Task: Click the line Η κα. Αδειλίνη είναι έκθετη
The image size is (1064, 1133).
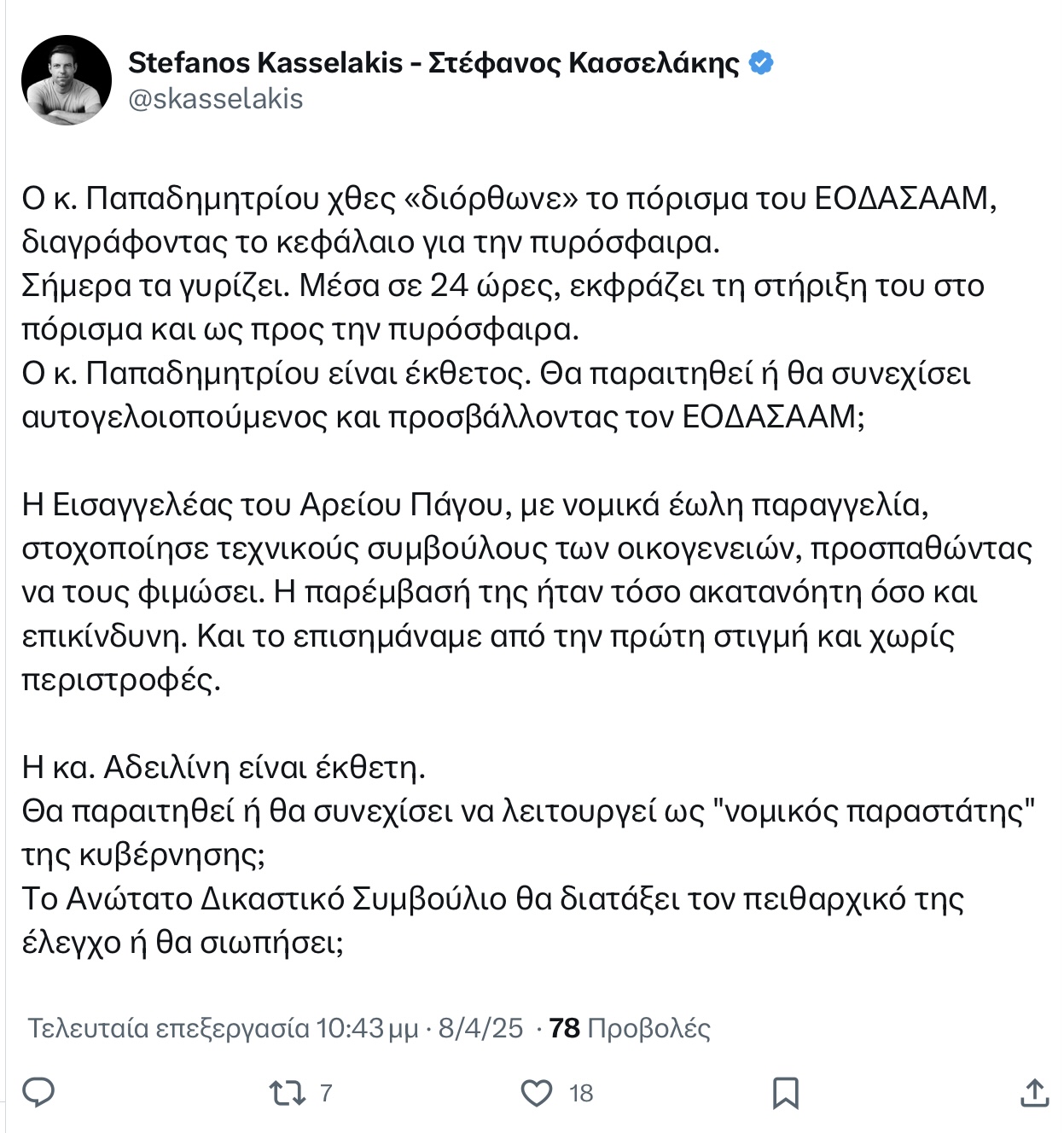Action: coord(224,767)
